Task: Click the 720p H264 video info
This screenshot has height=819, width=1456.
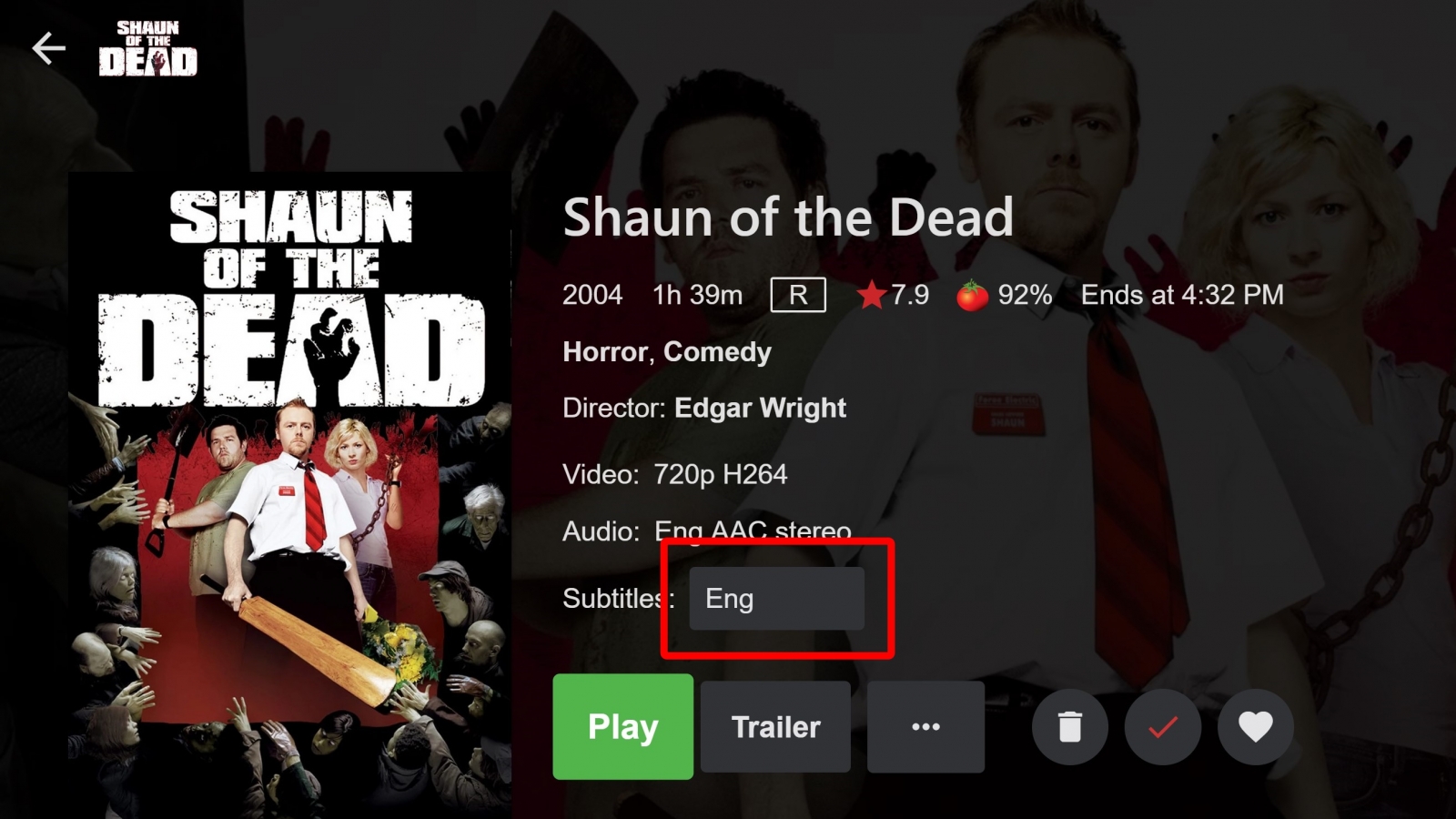Action: tap(720, 474)
